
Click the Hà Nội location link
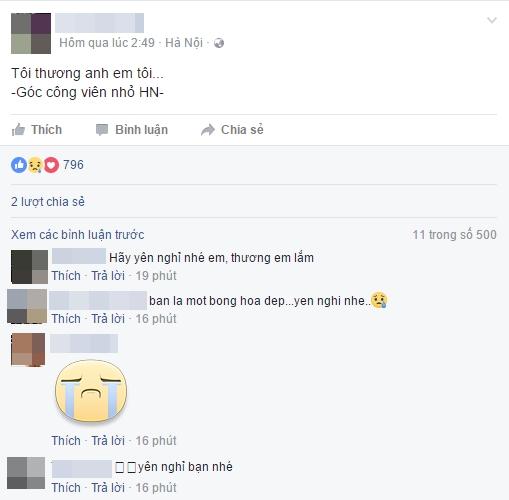184,43
